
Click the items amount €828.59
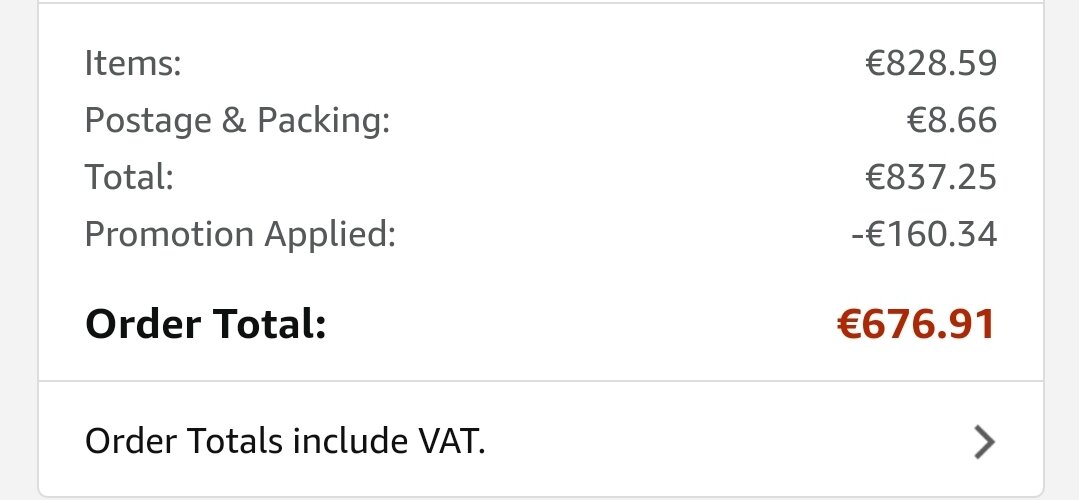(x=931, y=63)
